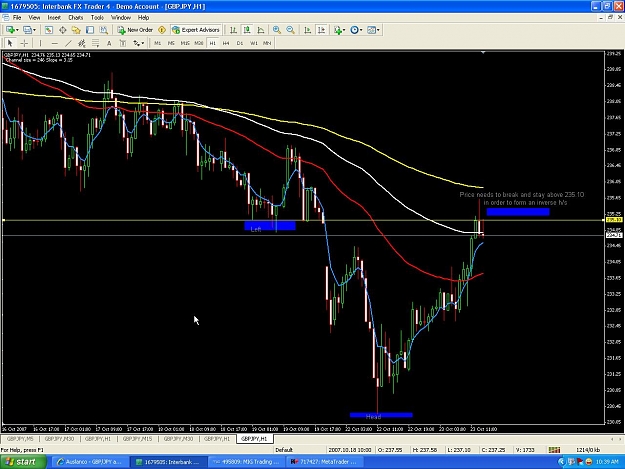625x469 pixels.
Task: Open the Help menu
Action: pyautogui.click(x=143, y=18)
